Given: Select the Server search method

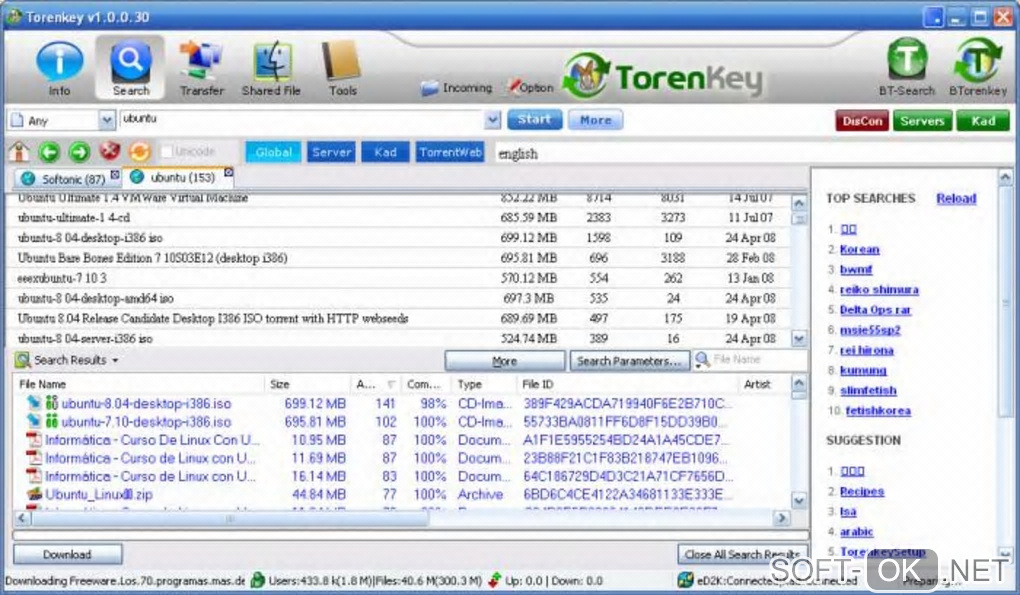Looking at the screenshot, I should (332, 152).
